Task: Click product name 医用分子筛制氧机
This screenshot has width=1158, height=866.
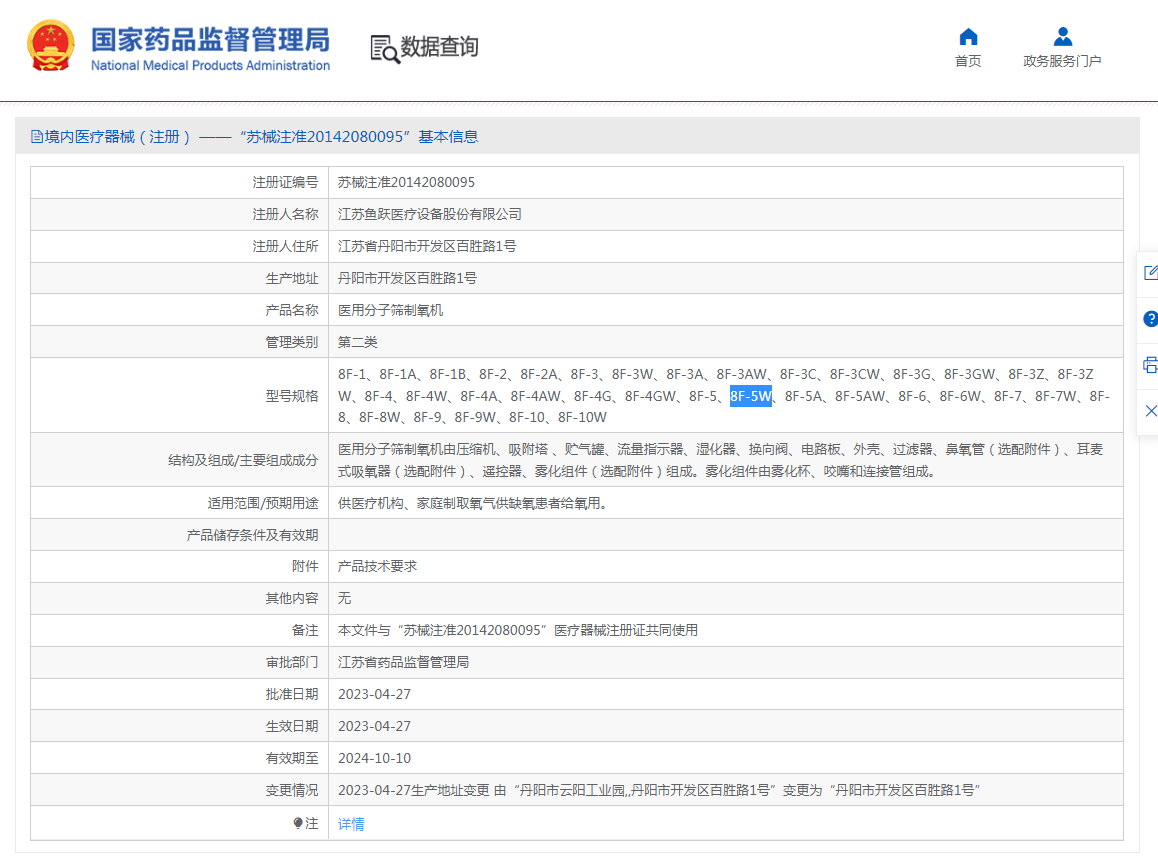Action: (x=390, y=310)
